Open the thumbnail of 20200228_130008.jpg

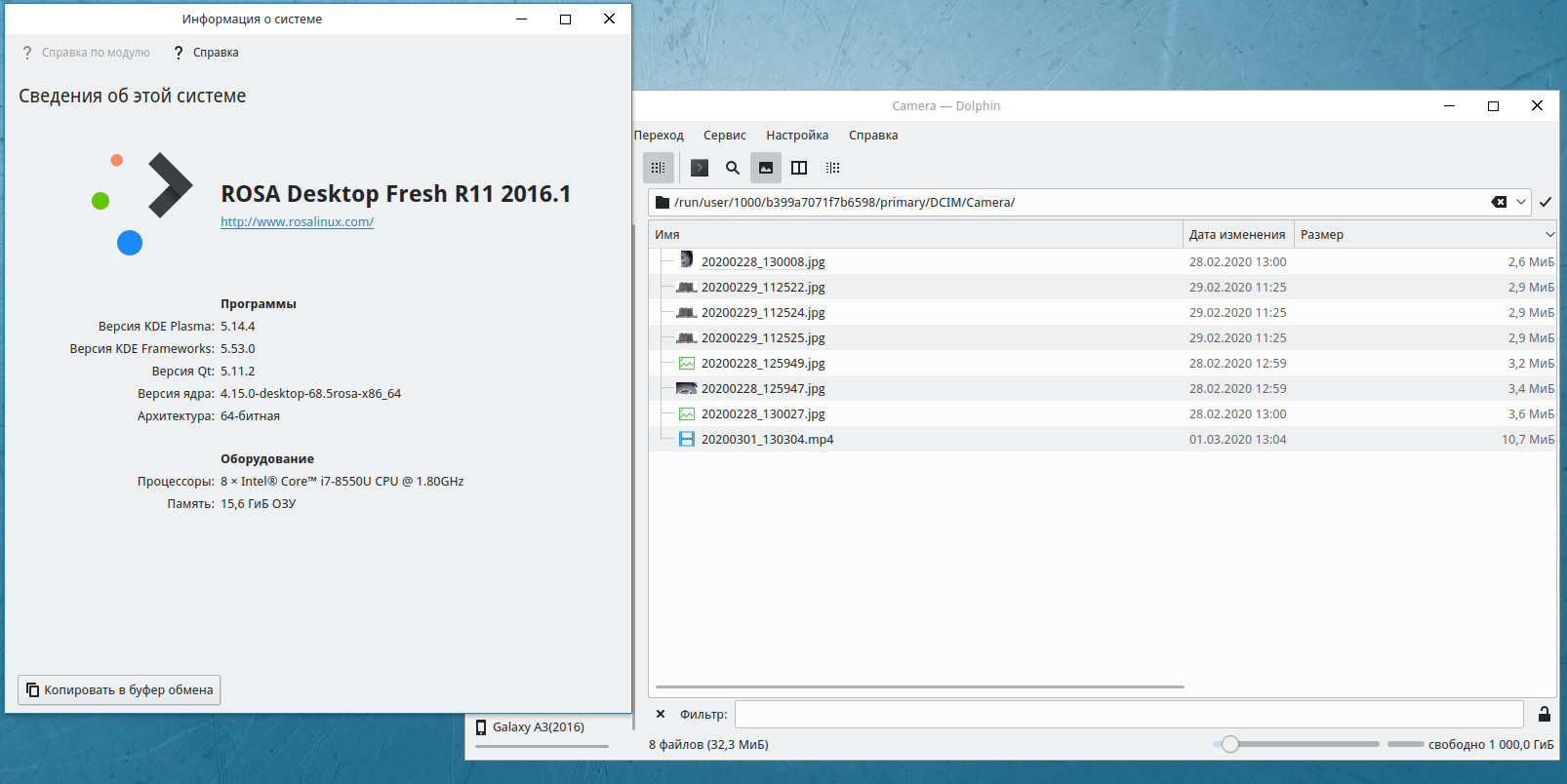coord(687,260)
